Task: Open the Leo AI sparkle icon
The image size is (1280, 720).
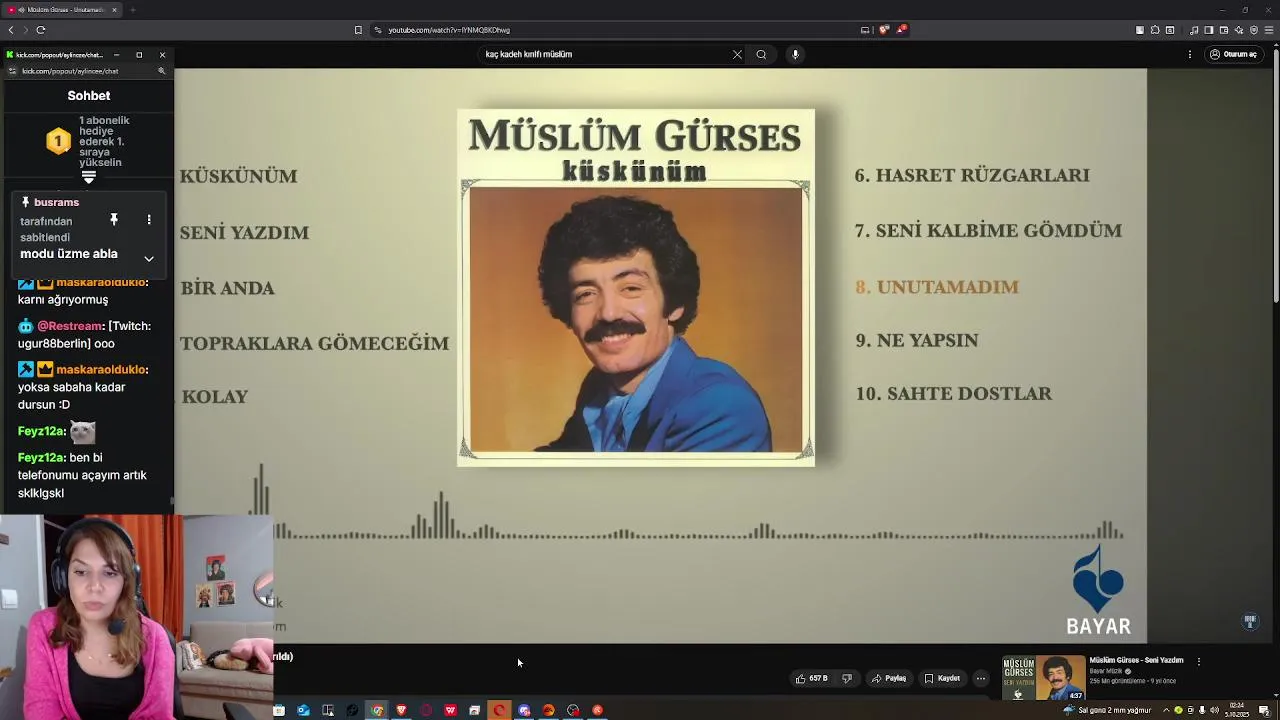Action: point(1239,30)
